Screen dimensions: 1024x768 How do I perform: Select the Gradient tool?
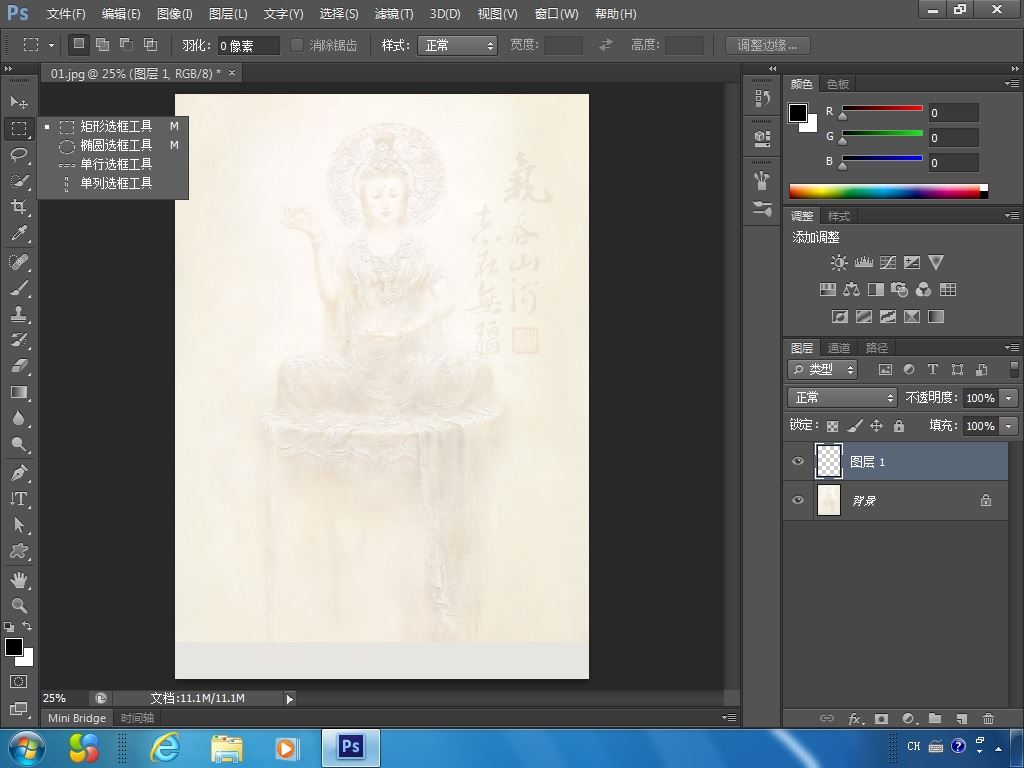click(18, 392)
